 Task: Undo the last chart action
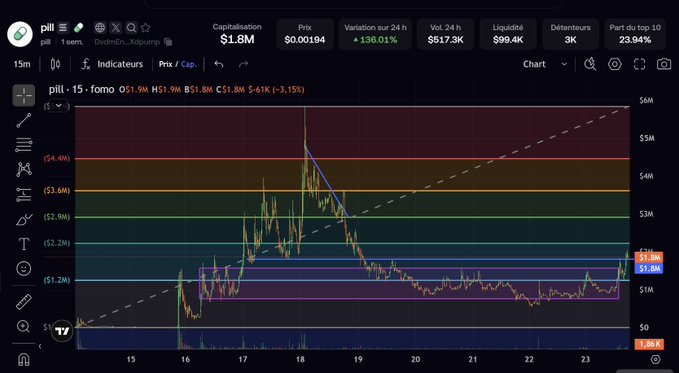tap(219, 65)
